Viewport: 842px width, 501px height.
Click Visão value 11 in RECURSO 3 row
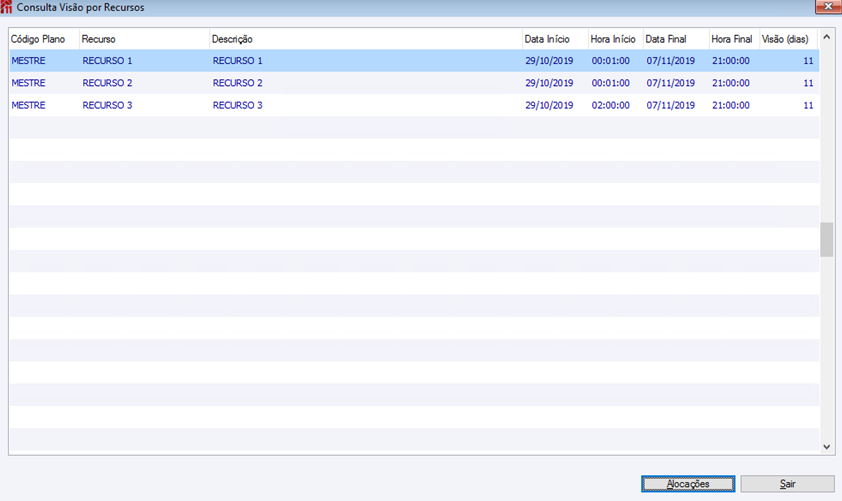[x=808, y=105]
